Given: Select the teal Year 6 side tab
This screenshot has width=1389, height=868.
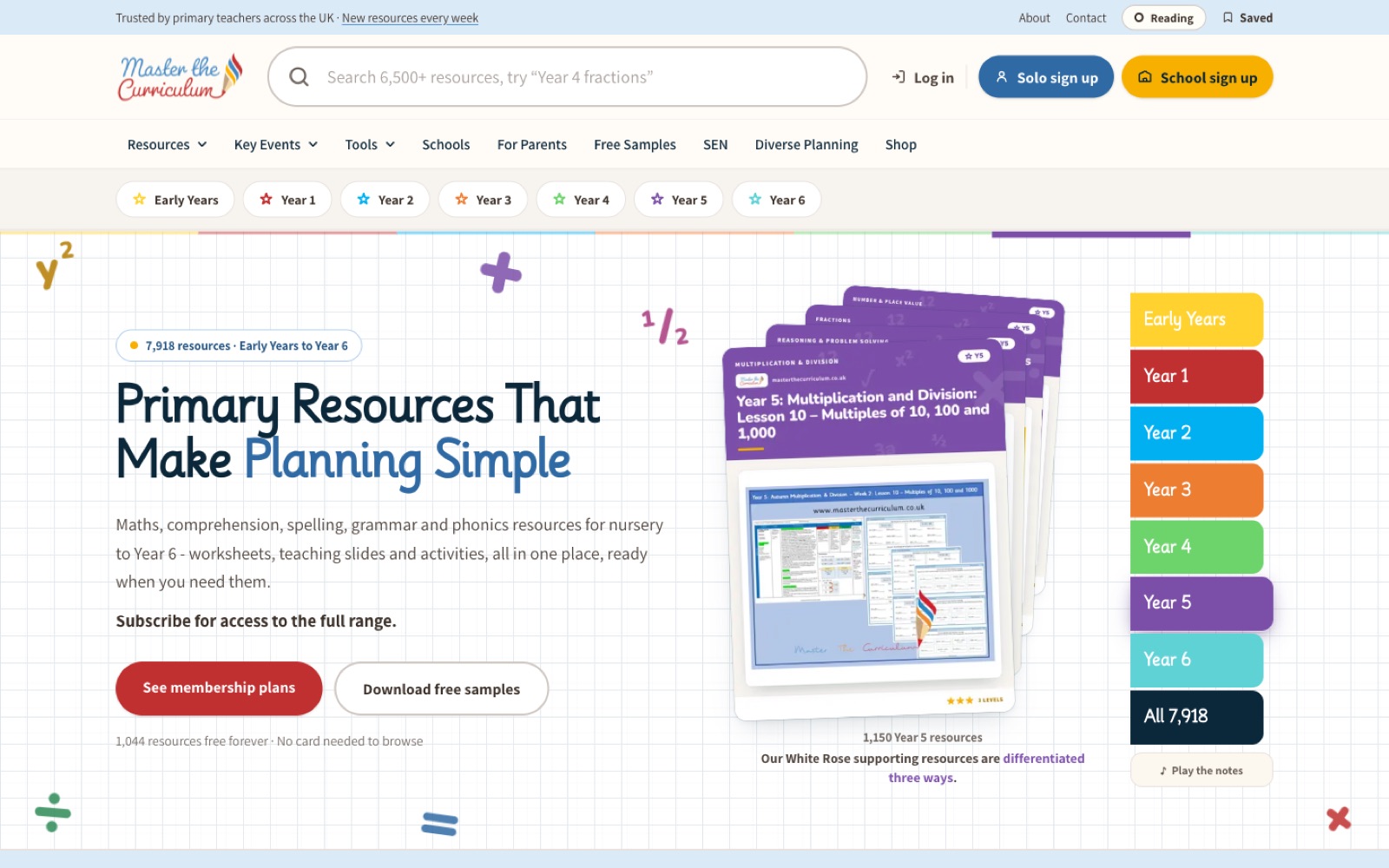Looking at the screenshot, I should (x=1196, y=660).
